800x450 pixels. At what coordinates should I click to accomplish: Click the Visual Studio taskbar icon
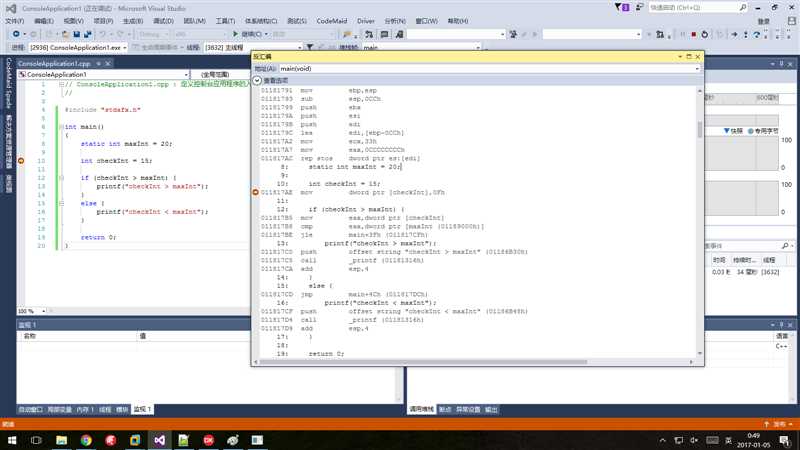tap(159, 440)
